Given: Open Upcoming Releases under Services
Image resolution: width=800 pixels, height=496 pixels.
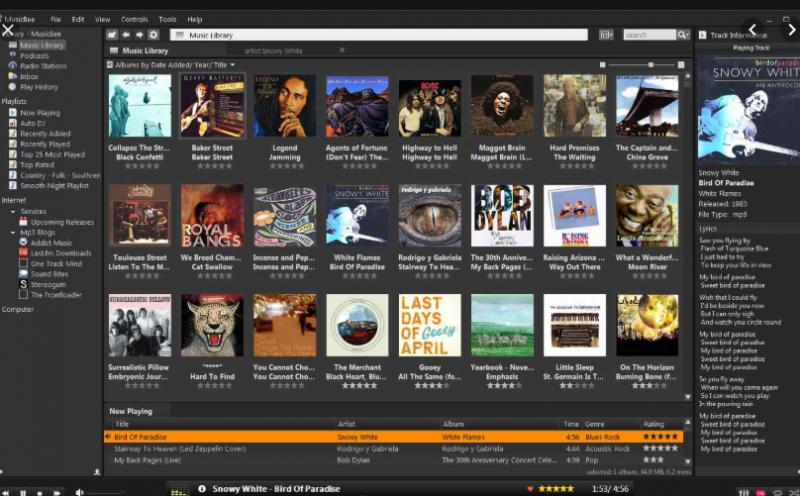Looking at the screenshot, I should (62, 222).
